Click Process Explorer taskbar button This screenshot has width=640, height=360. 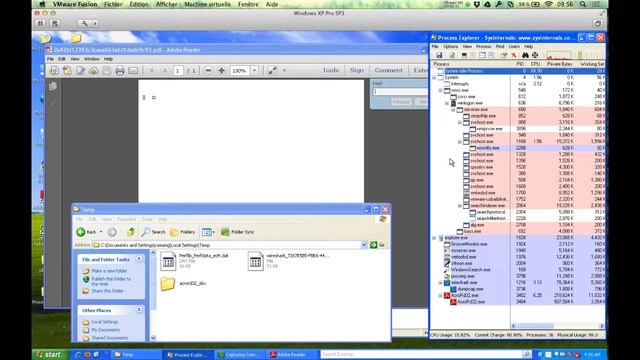click(188, 355)
